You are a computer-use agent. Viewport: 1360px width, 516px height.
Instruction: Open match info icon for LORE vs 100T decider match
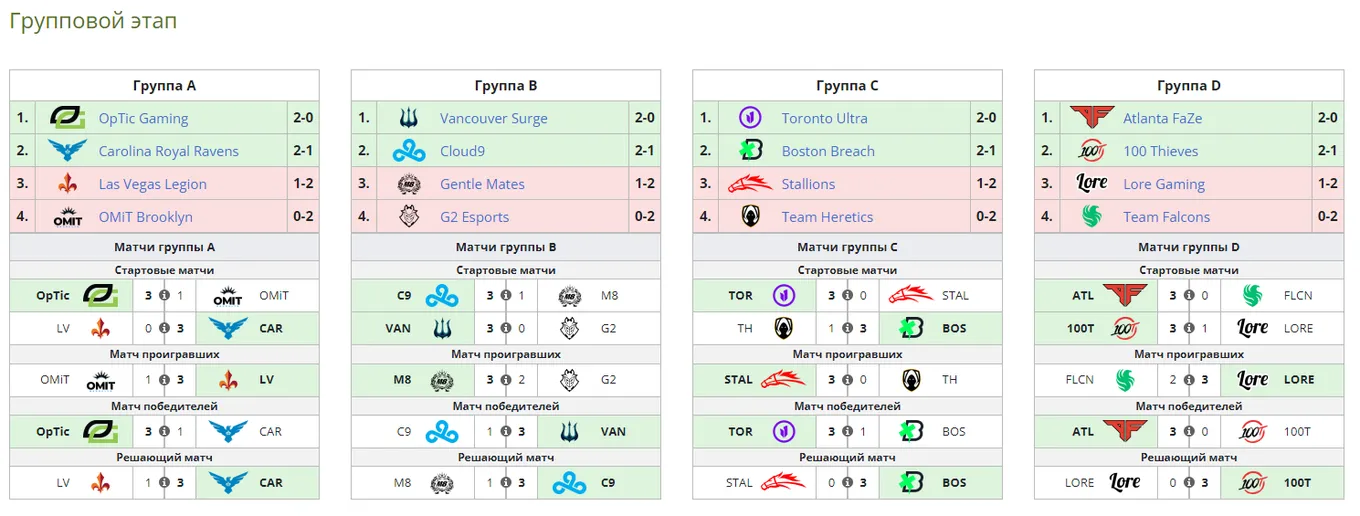pos(1188,483)
